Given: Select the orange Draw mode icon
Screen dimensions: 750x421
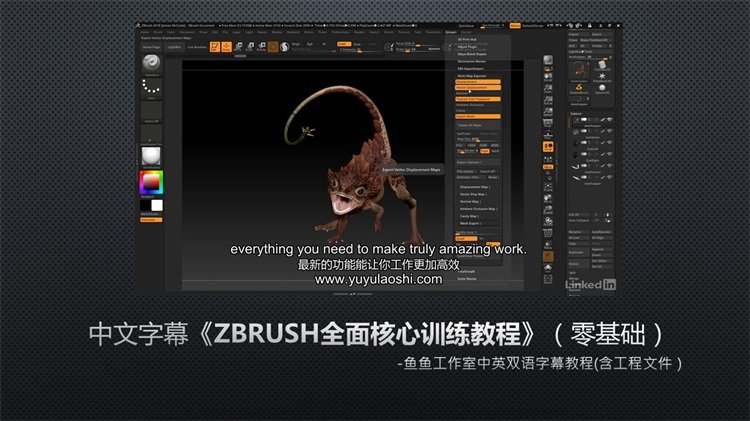Looking at the screenshot, I should click(x=226, y=46).
